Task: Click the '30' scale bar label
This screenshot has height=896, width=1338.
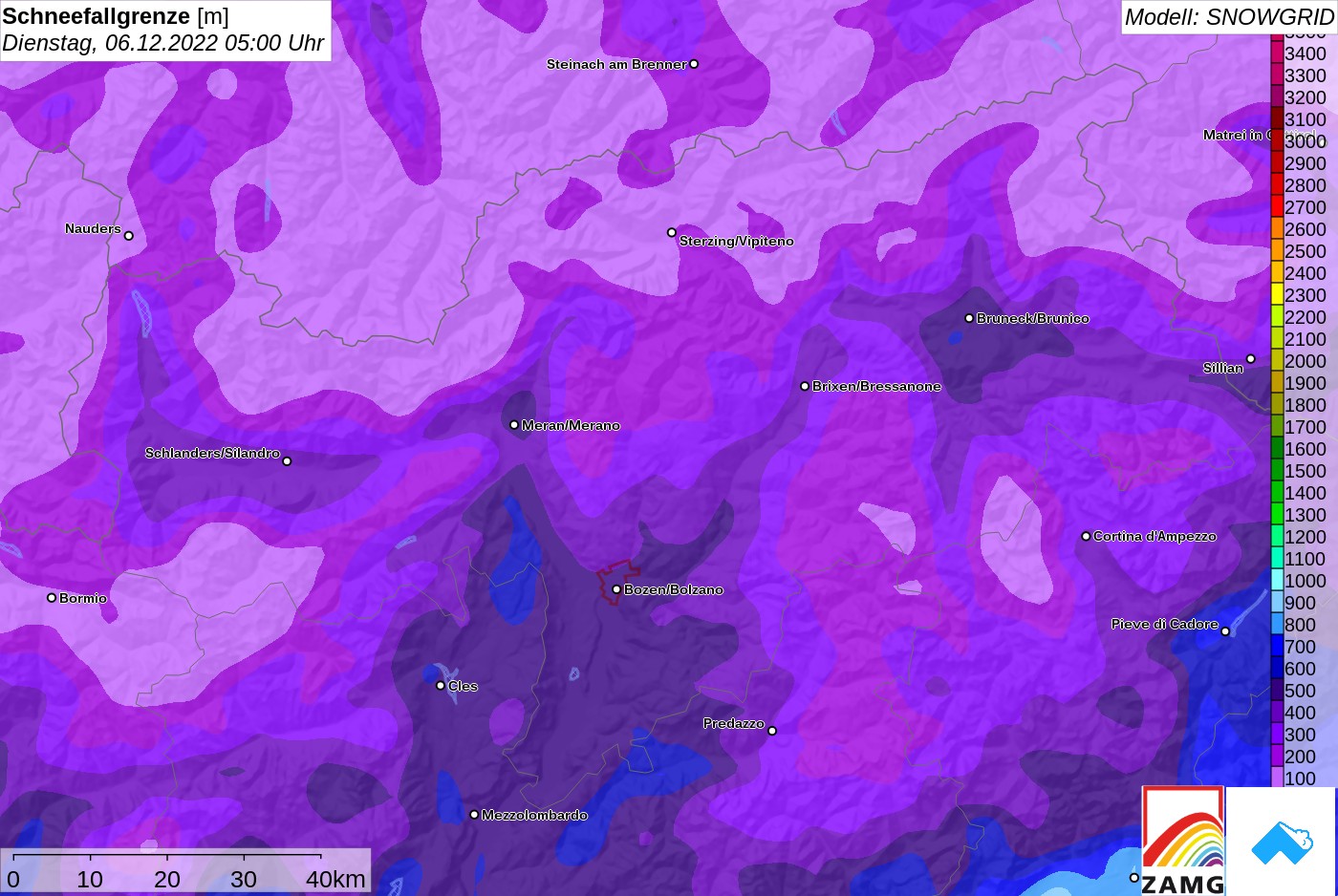Action: [244, 879]
